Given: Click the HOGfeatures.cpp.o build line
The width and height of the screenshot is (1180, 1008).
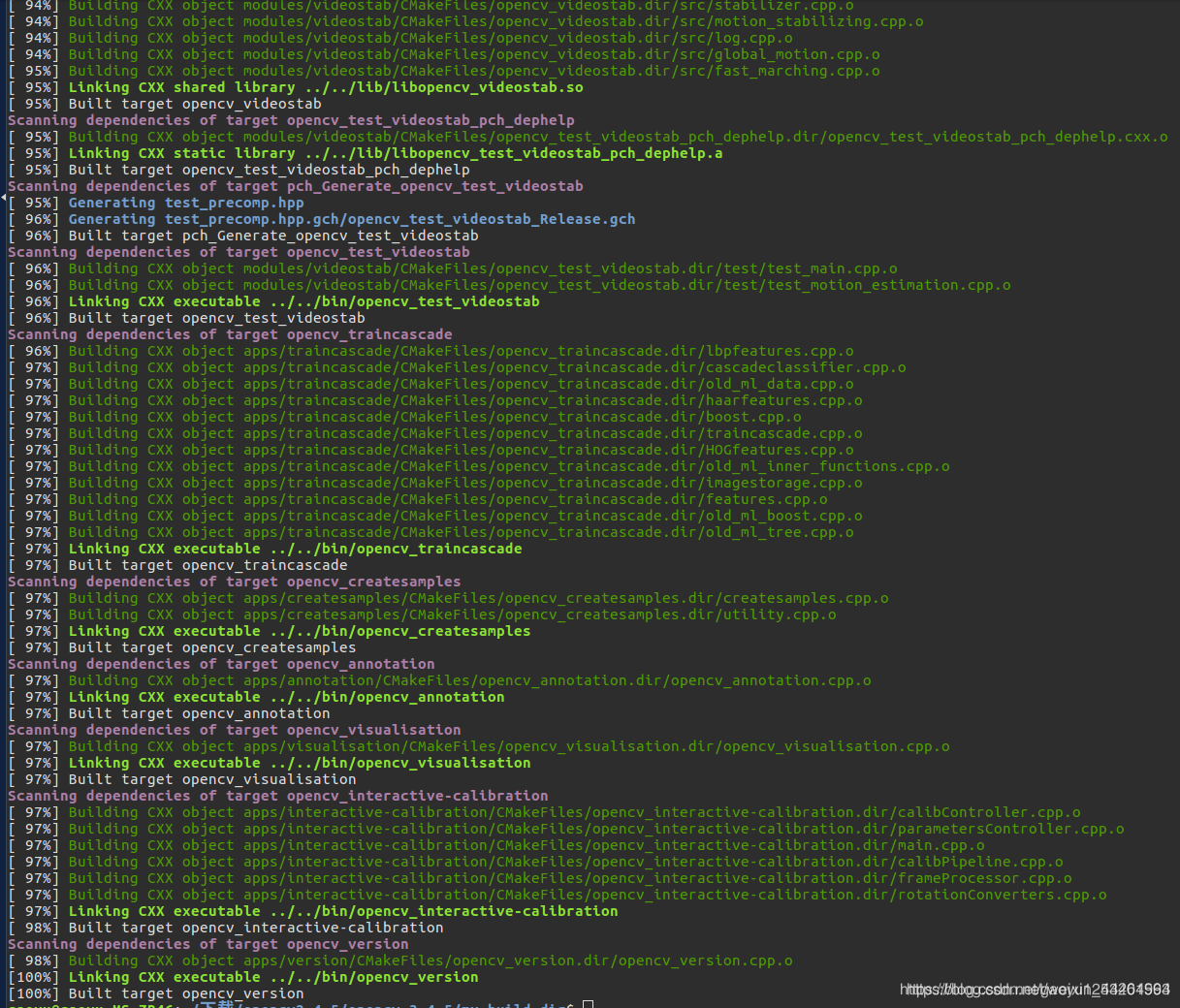Looking at the screenshot, I should [x=431, y=450].
